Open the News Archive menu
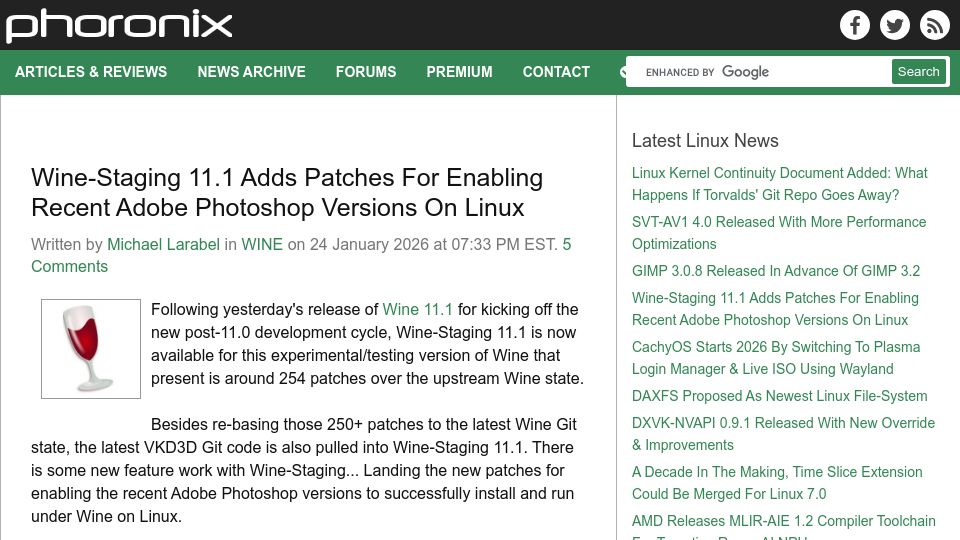 (251, 72)
